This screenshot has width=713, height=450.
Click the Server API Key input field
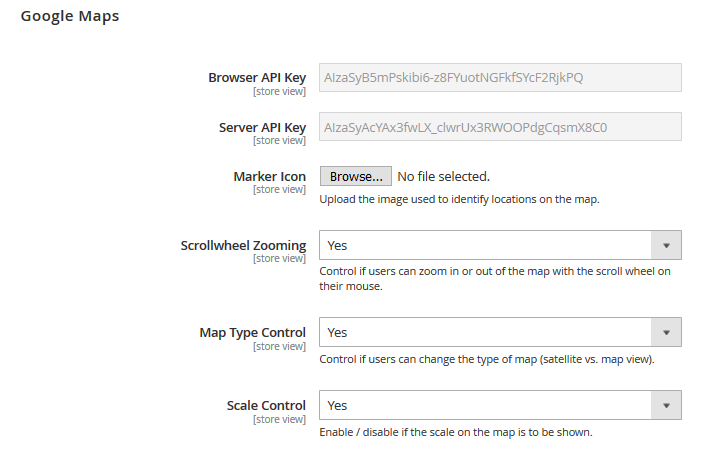click(500, 127)
